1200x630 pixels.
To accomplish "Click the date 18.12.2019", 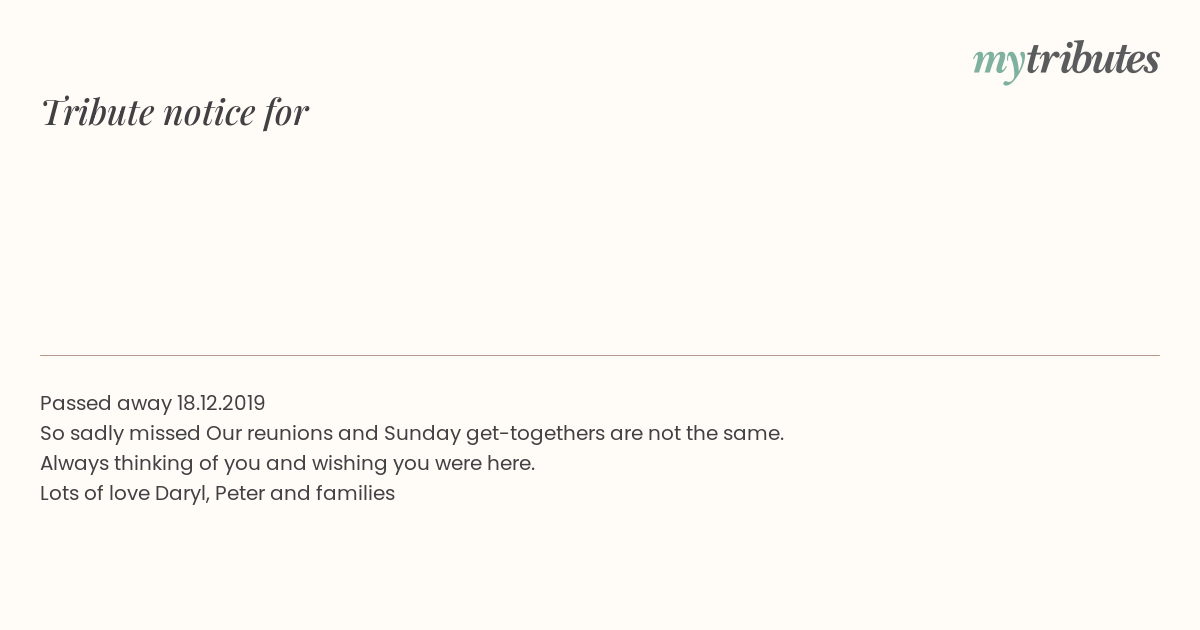I will pyautogui.click(x=221, y=403).
